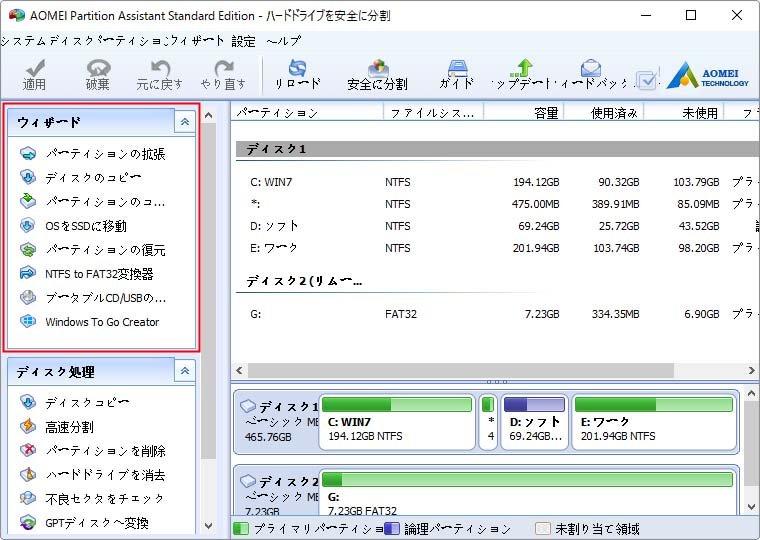
Task: Click the blue 論理パーティション legend swatch
Action: tap(392, 528)
